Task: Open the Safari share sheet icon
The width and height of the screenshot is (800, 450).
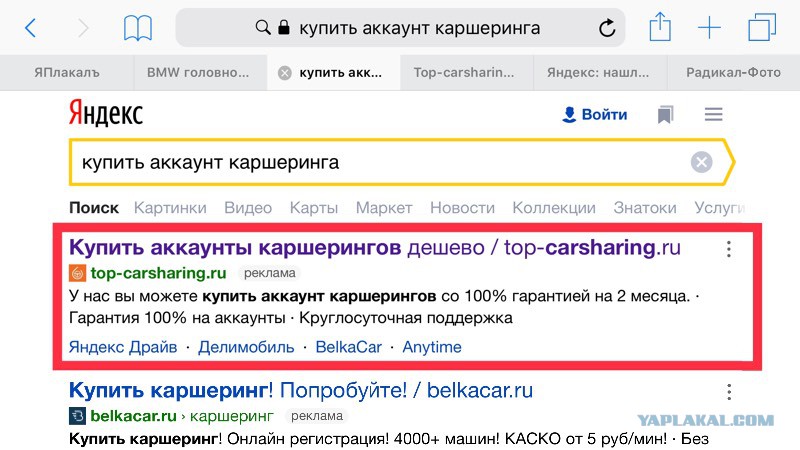Action: click(660, 27)
